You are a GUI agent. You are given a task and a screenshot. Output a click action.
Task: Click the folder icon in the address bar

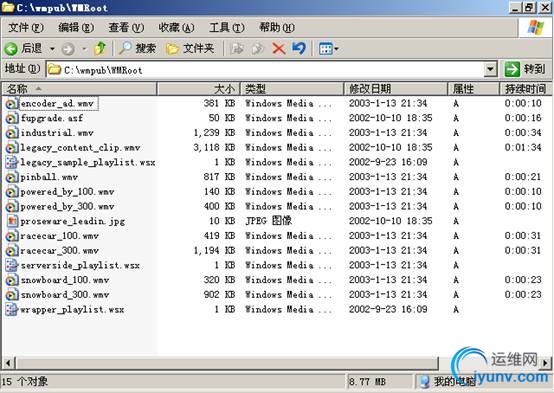(x=54, y=69)
